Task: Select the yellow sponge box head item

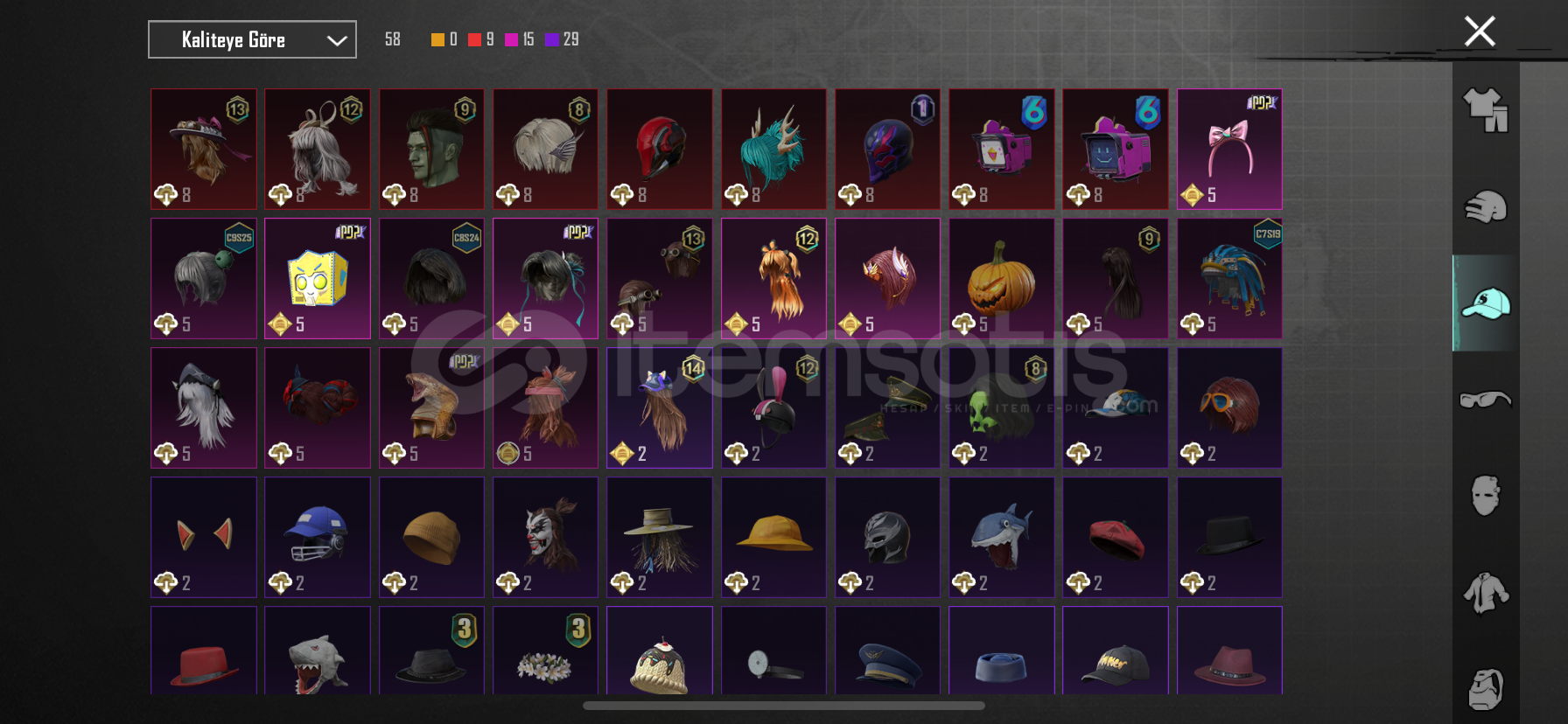Action: 318,278
